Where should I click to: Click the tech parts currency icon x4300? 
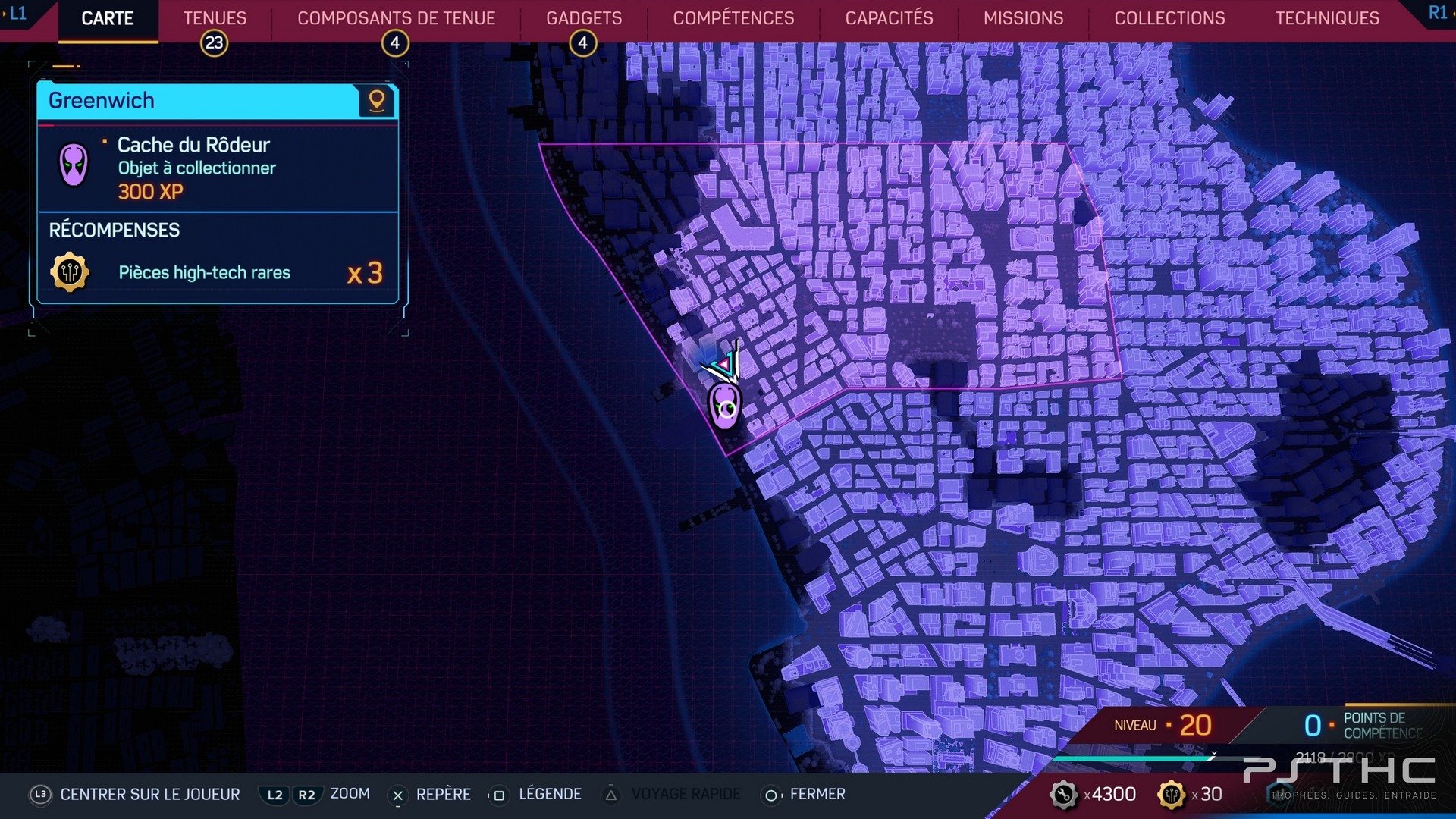point(1064,795)
